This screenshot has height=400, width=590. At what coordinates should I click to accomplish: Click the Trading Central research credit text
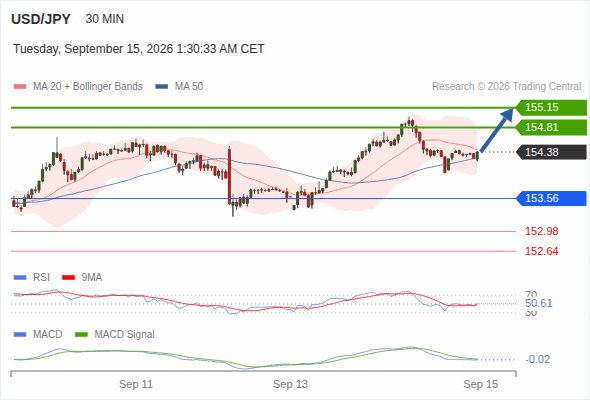(x=506, y=87)
